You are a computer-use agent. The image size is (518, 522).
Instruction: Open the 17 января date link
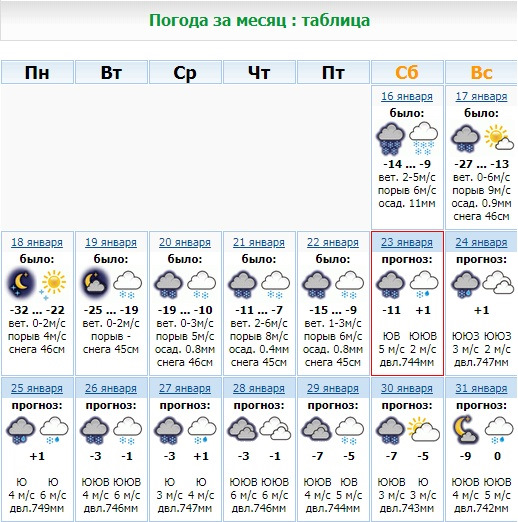(x=481, y=96)
